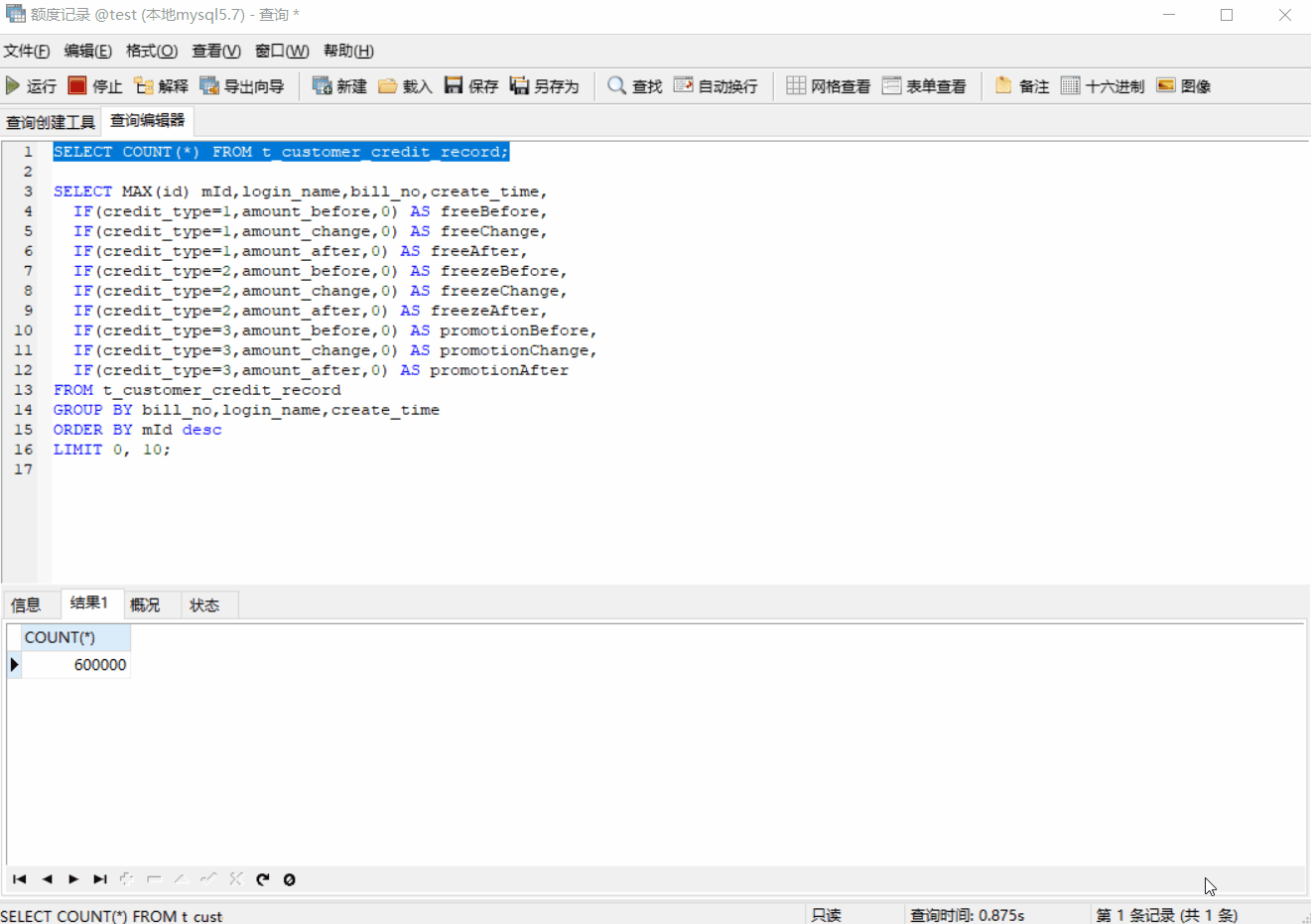Switch to the 查询创建工具 tab
Image resolution: width=1311 pixels, height=924 pixels.
[x=51, y=122]
